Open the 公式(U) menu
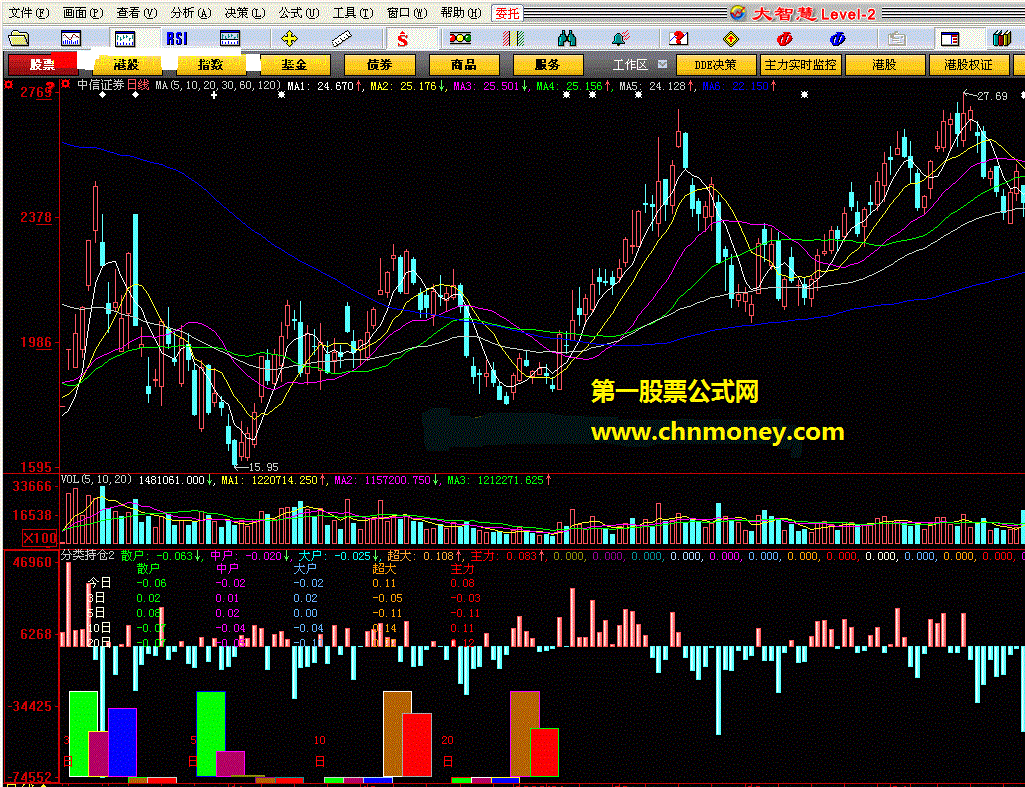 [299, 13]
